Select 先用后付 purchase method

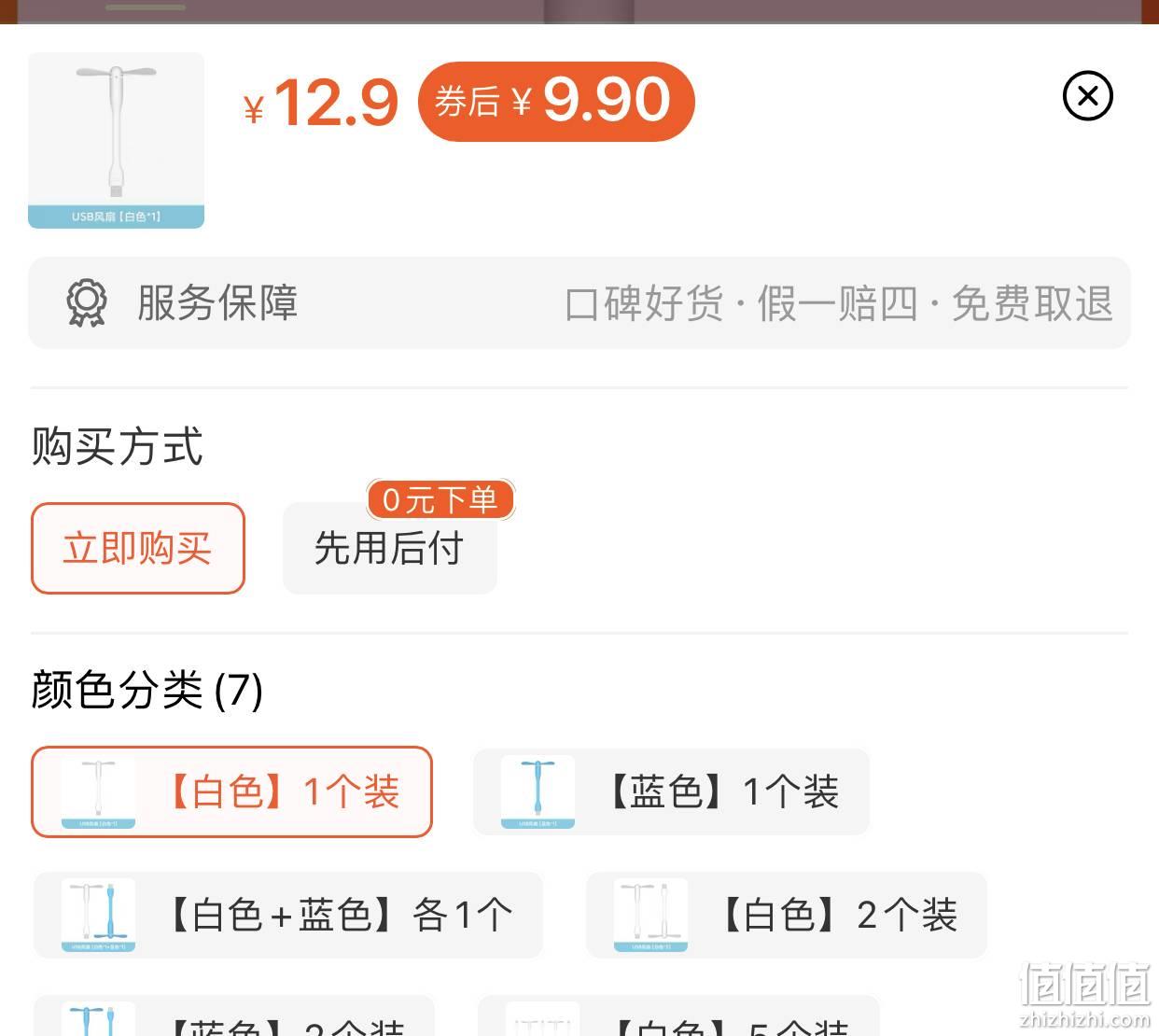point(389,548)
